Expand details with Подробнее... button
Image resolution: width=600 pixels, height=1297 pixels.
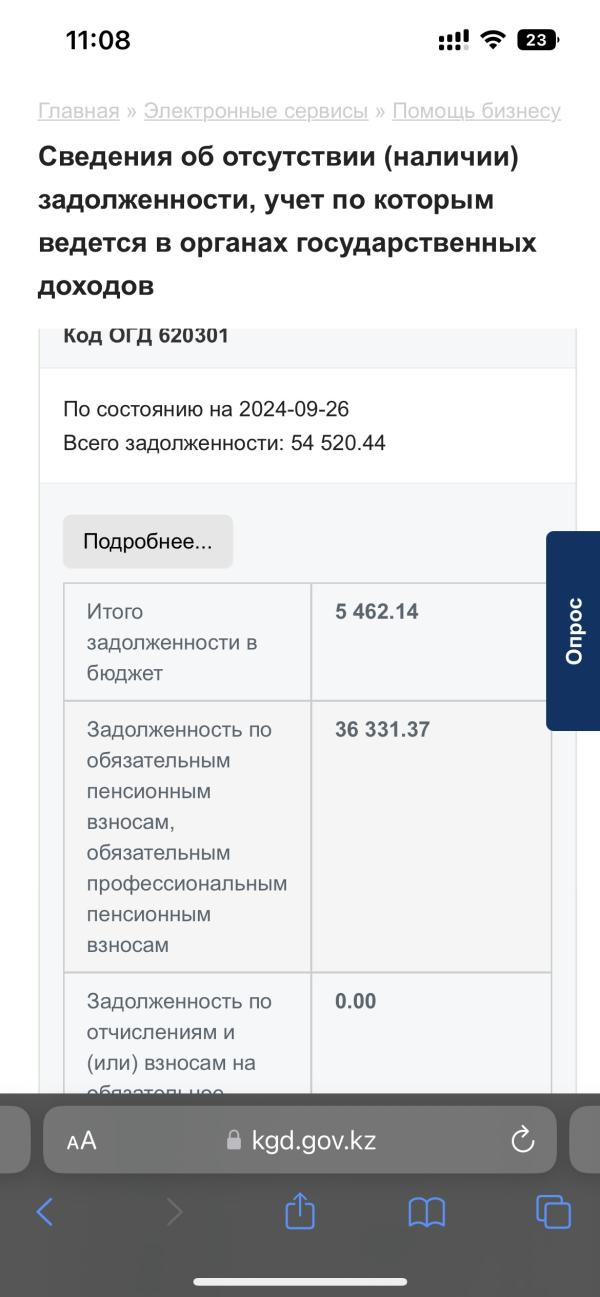point(148,541)
